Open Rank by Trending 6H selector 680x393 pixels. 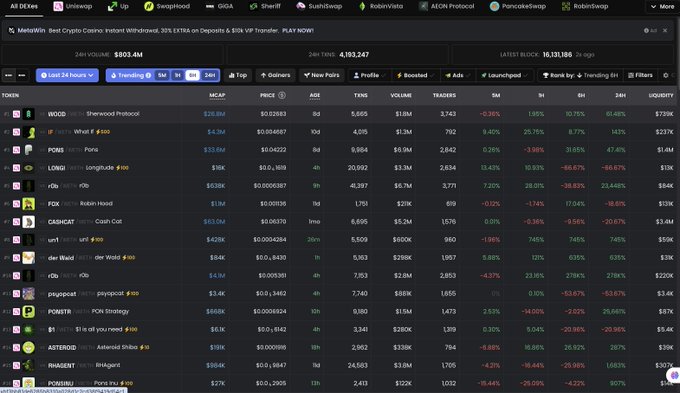(580, 75)
